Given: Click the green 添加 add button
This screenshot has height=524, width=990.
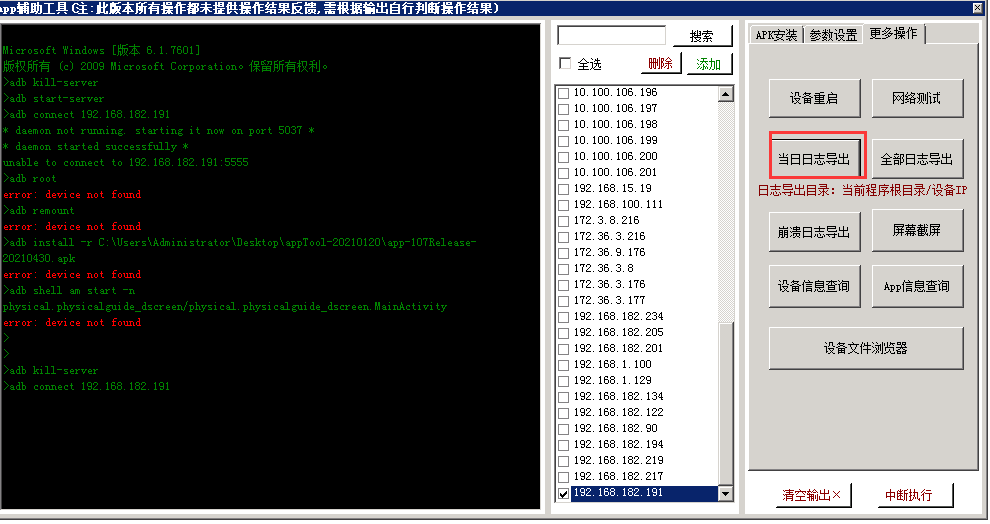Looking at the screenshot, I should click(708, 64).
